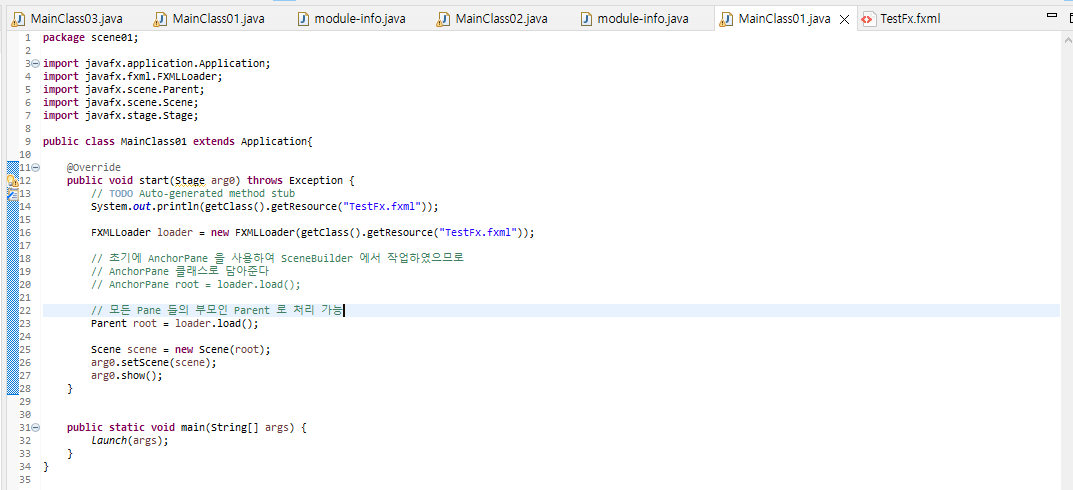The width and height of the screenshot is (1073, 490).
Task: Close the active MainClass01.java tab with X
Action: click(x=844, y=20)
